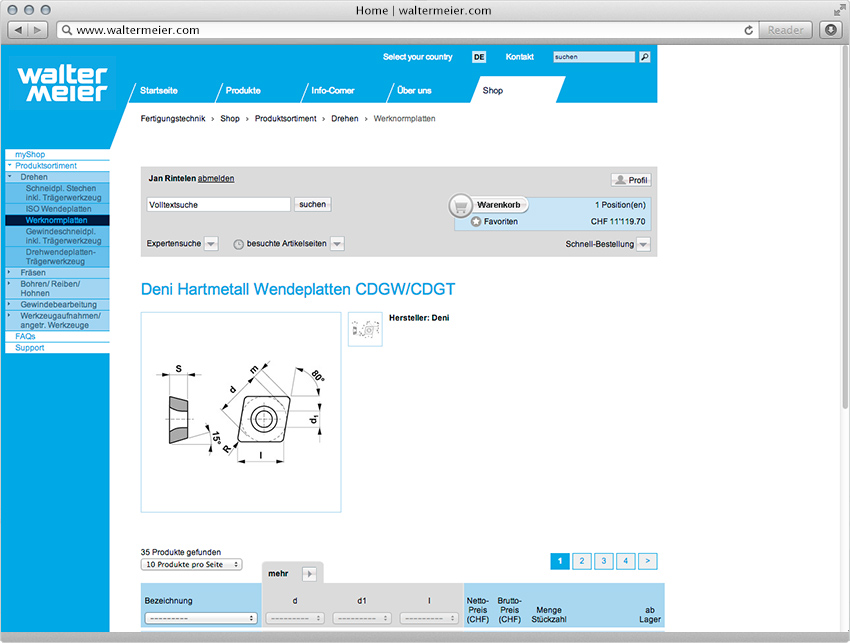Reload the page with the refresh icon
Image resolution: width=850 pixels, height=643 pixels.
click(749, 30)
